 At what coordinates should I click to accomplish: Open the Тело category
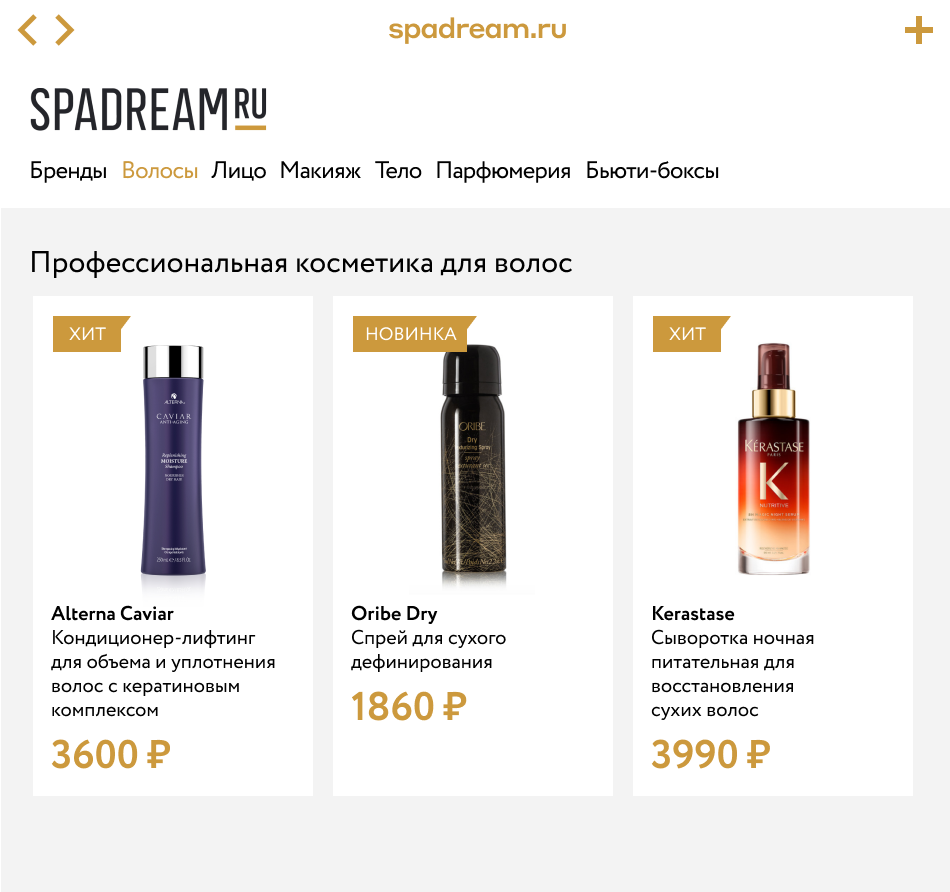398,171
